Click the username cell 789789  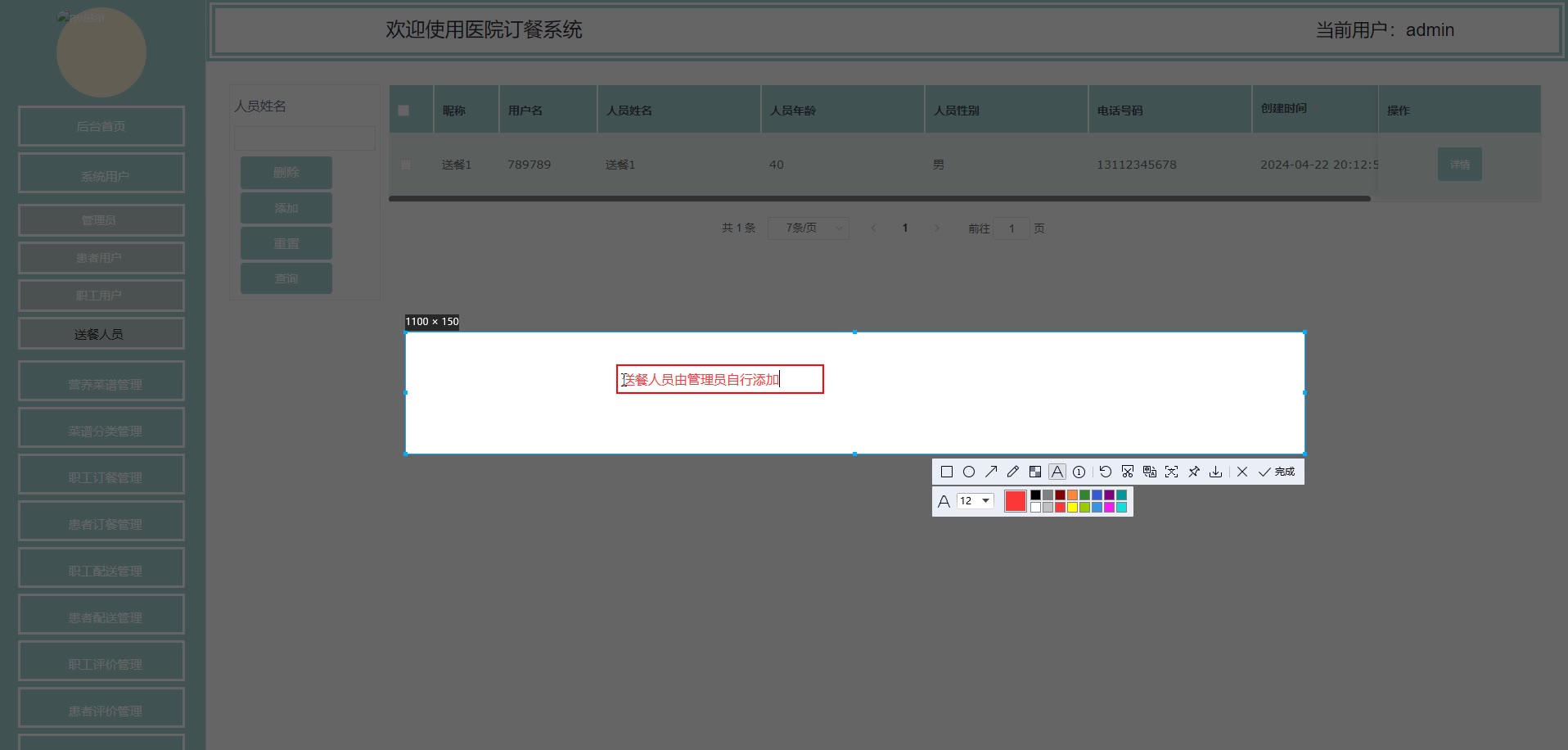529,165
